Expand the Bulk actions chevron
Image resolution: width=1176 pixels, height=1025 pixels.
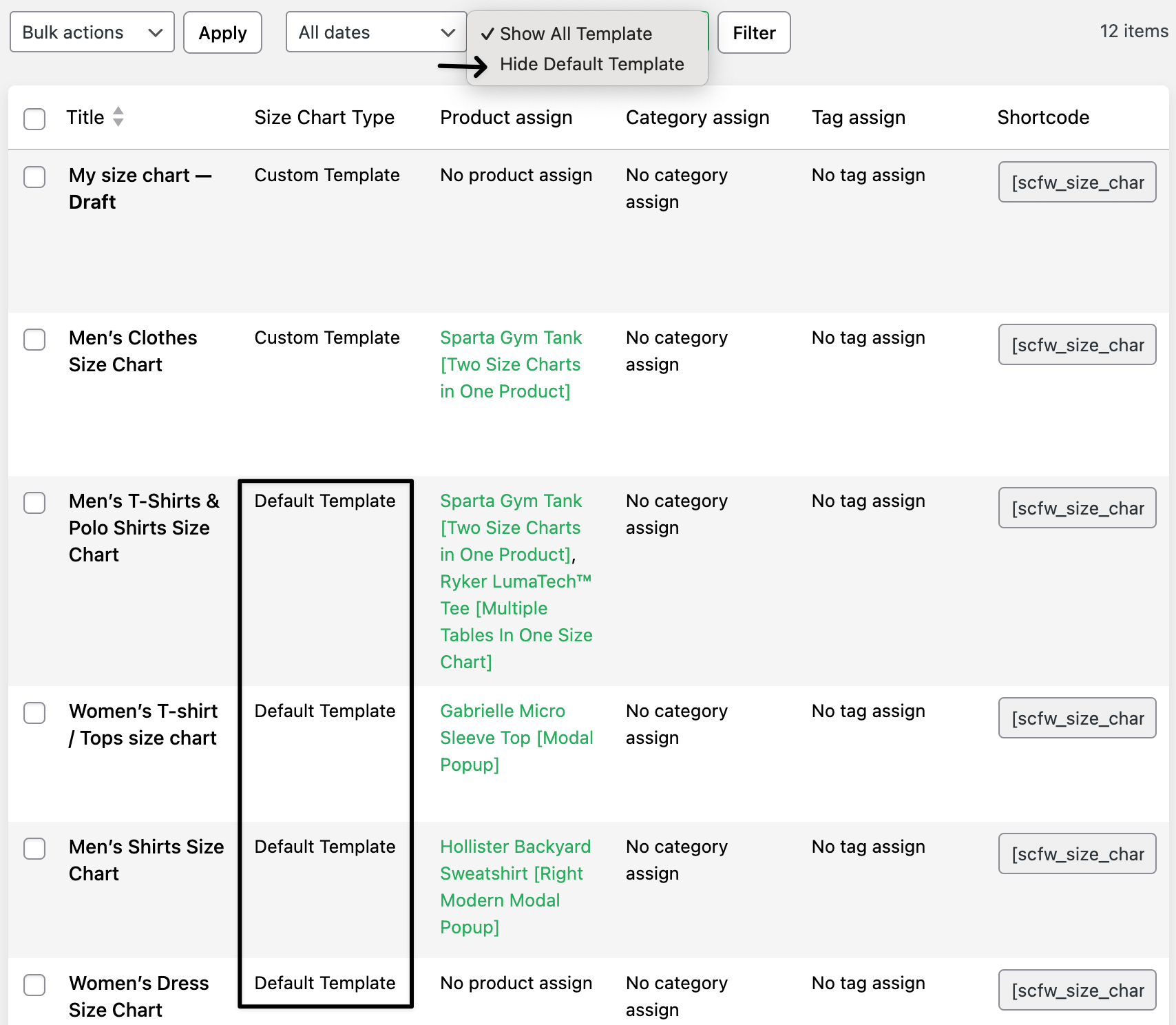coord(156,32)
